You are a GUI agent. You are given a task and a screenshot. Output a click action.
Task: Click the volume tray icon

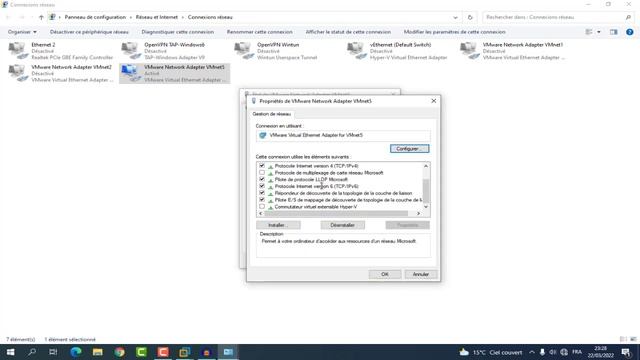click(553, 352)
